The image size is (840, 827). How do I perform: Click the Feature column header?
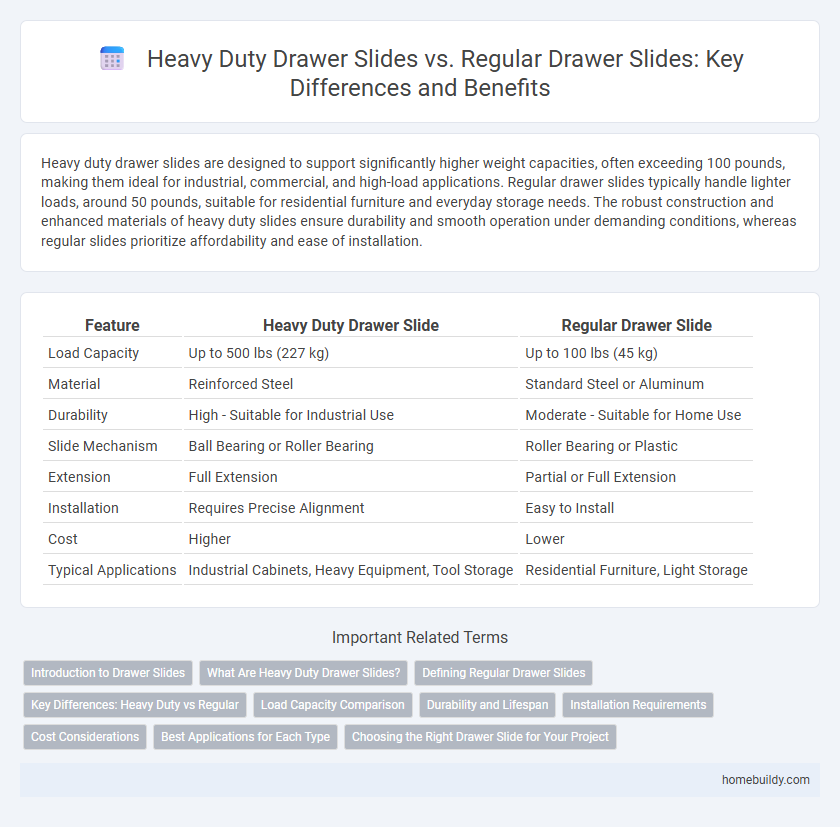click(x=112, y=325)
